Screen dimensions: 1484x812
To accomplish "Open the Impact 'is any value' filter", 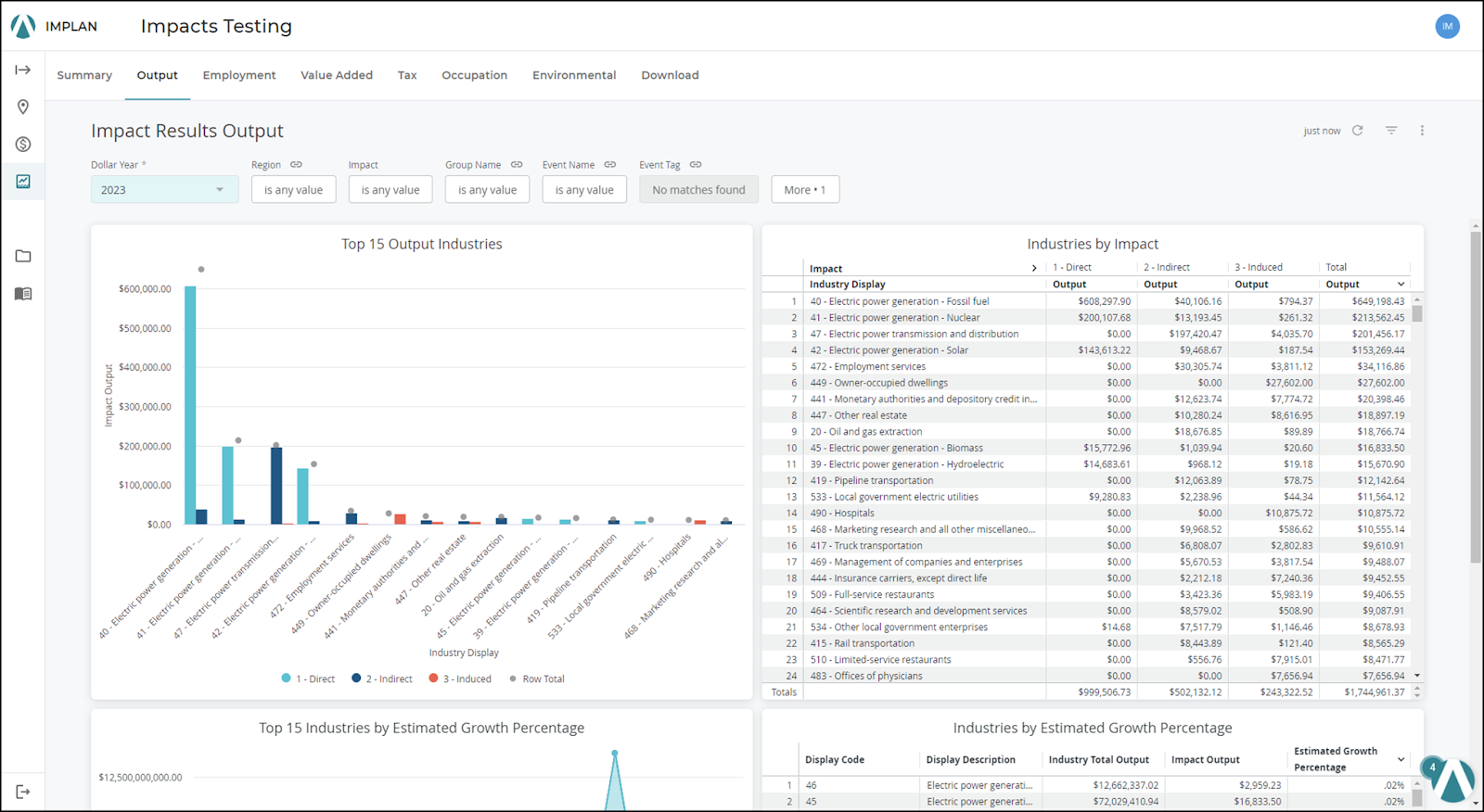I will point(390,190).
